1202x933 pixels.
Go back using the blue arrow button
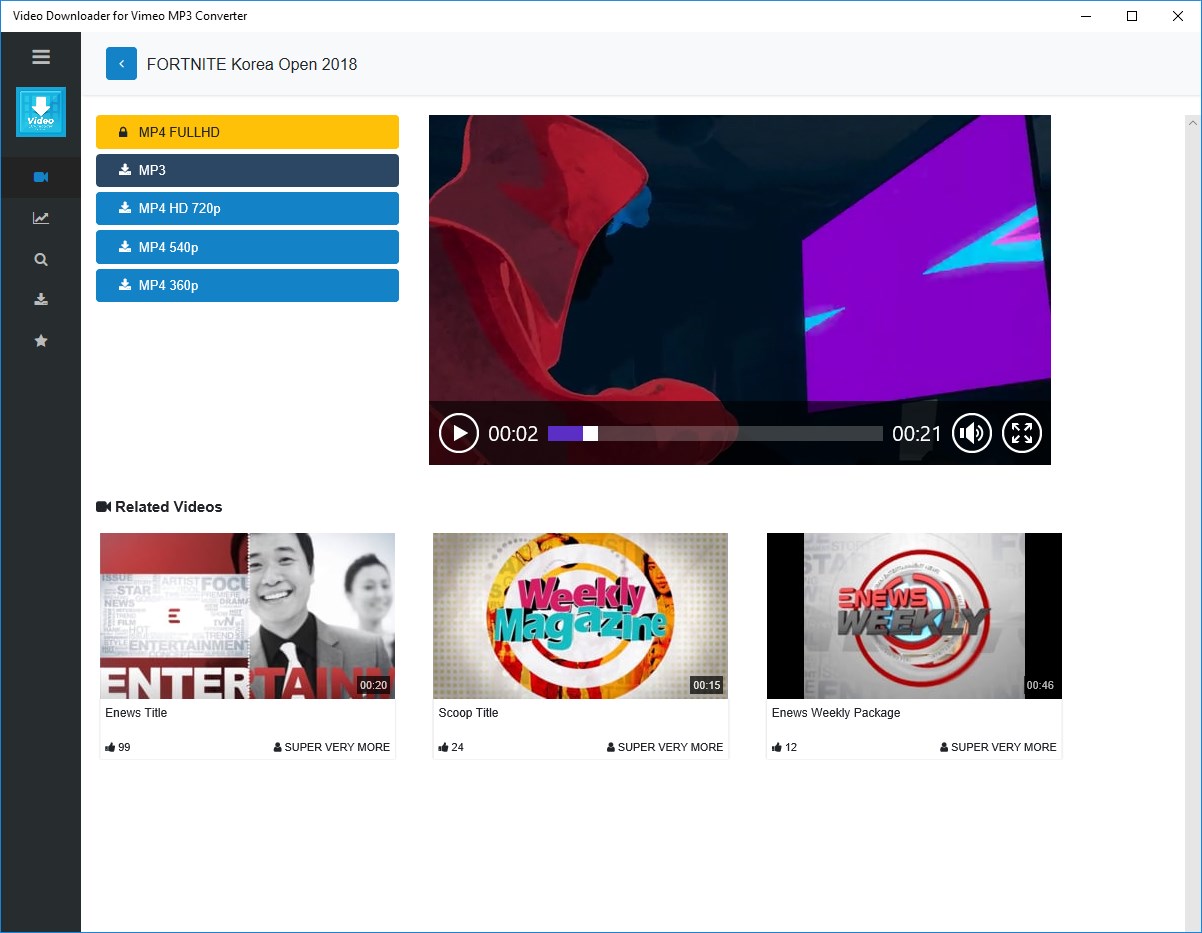(x=121, y=64)
